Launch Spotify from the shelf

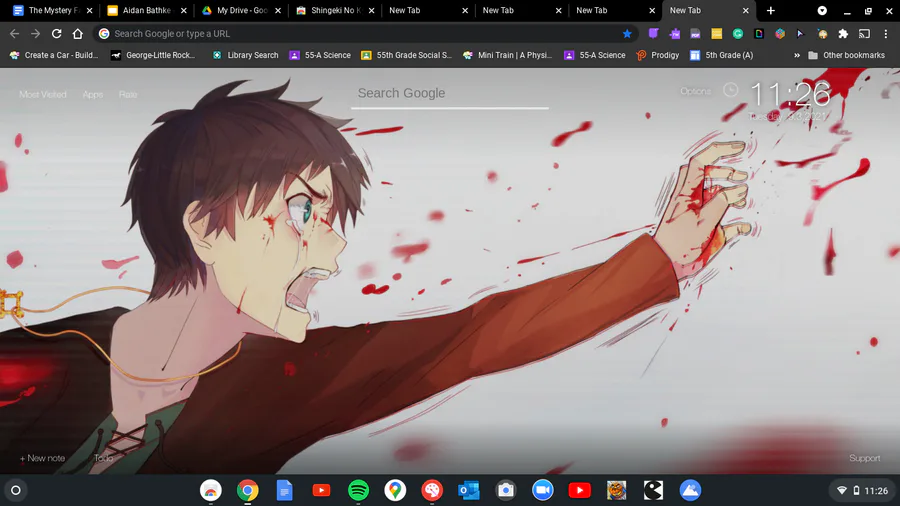click(x=358, y=490)
